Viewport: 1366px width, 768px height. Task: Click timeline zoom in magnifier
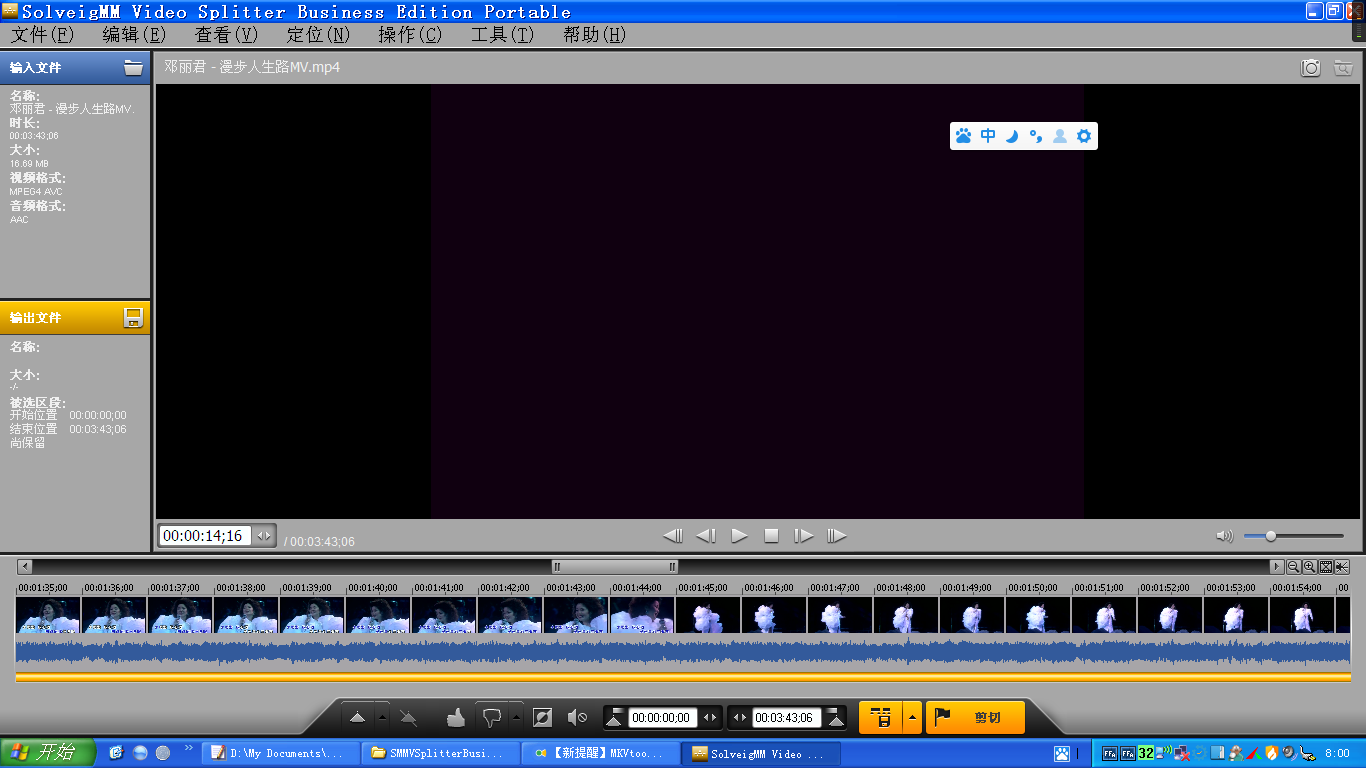pos(1309,566)
